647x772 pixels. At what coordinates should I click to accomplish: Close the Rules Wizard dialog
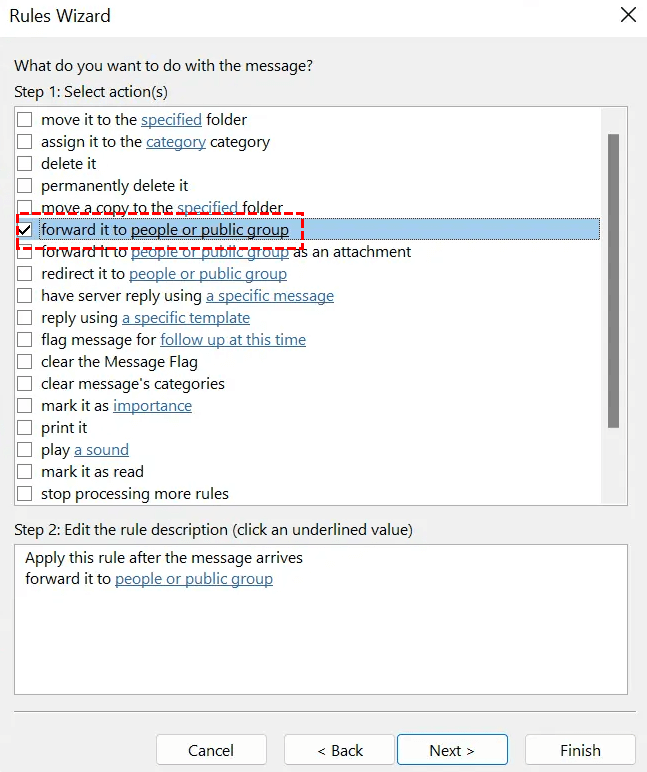pos(627,15)
